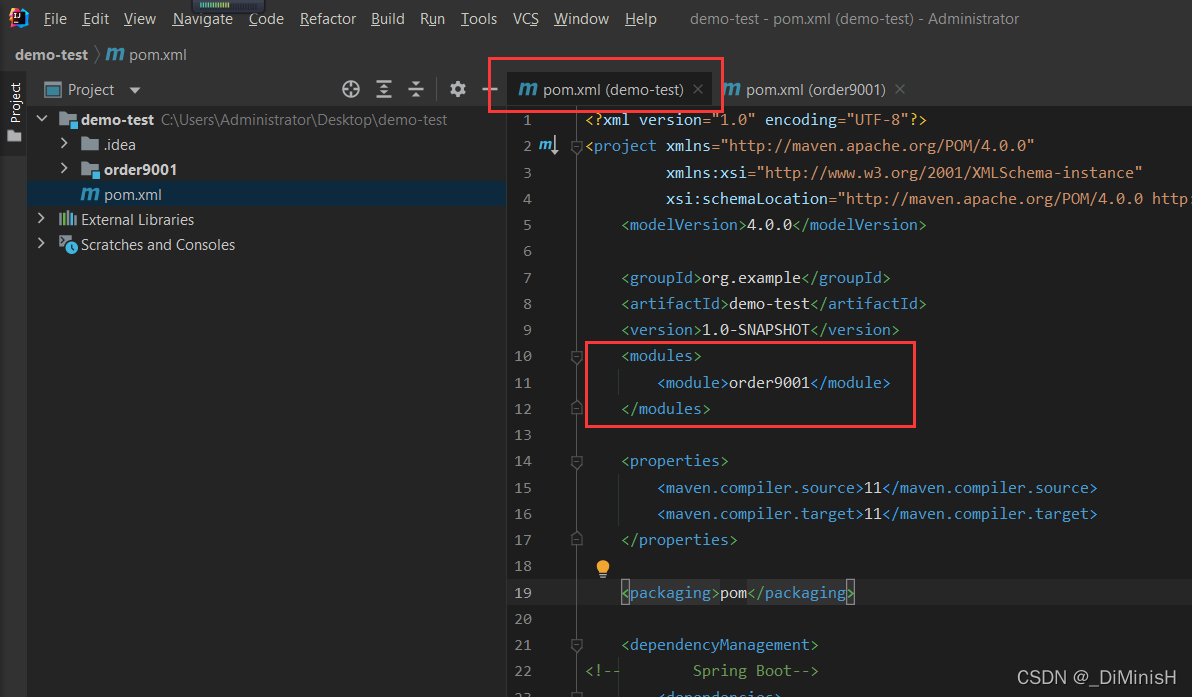1192x697 pixels.
Task: Click groupId value org.example
Action: pyautogui.click(x=751, y=278)
